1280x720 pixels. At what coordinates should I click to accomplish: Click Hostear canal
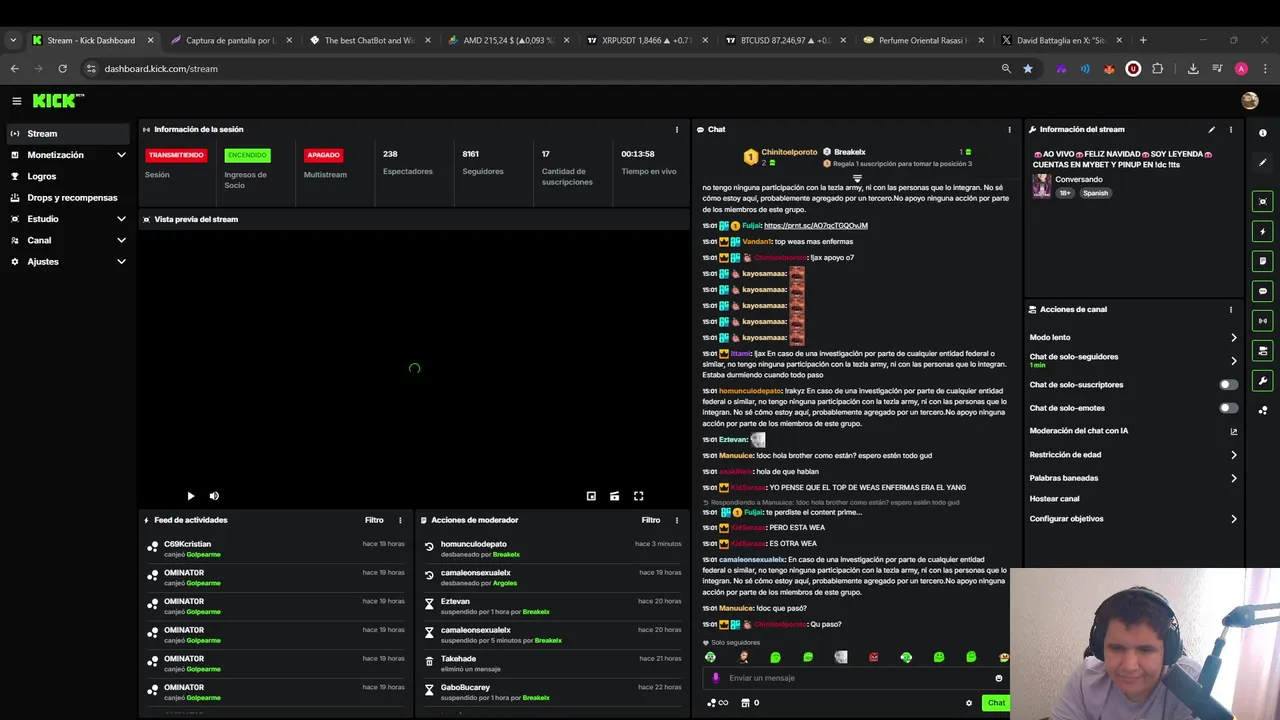[1054, 499]
